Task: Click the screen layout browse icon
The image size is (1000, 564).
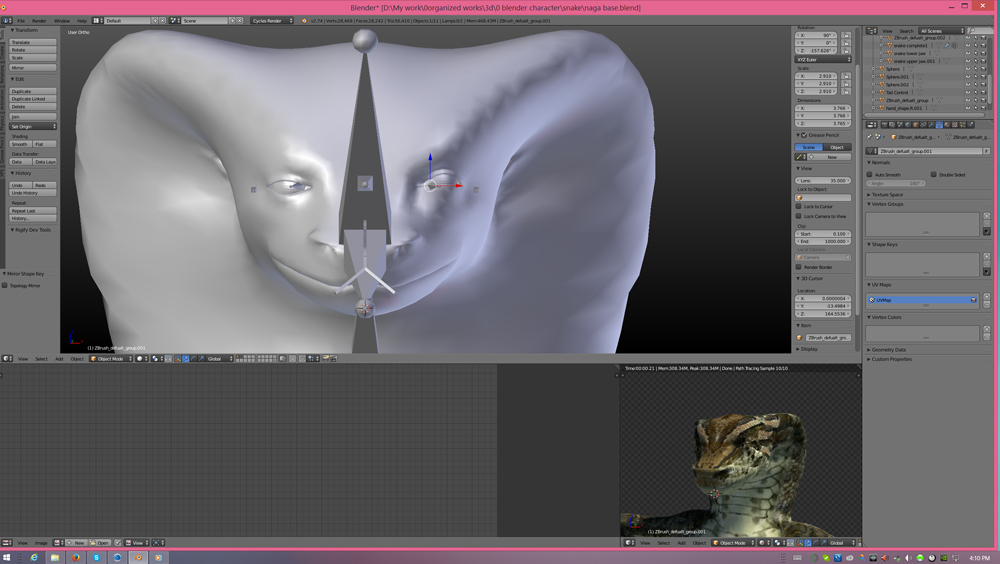Action: 98,20
